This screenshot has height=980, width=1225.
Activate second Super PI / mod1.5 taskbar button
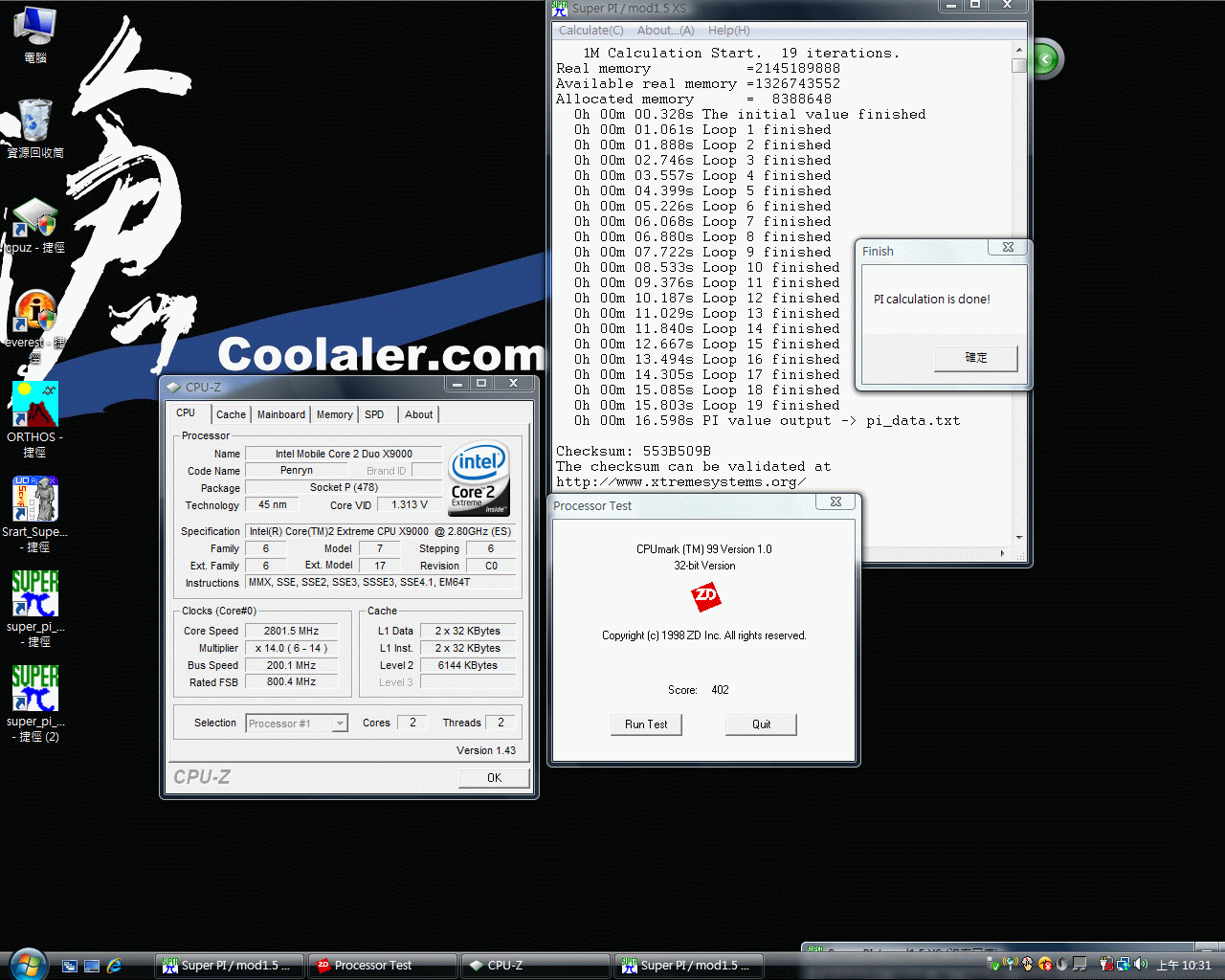(x=689, y=966)
